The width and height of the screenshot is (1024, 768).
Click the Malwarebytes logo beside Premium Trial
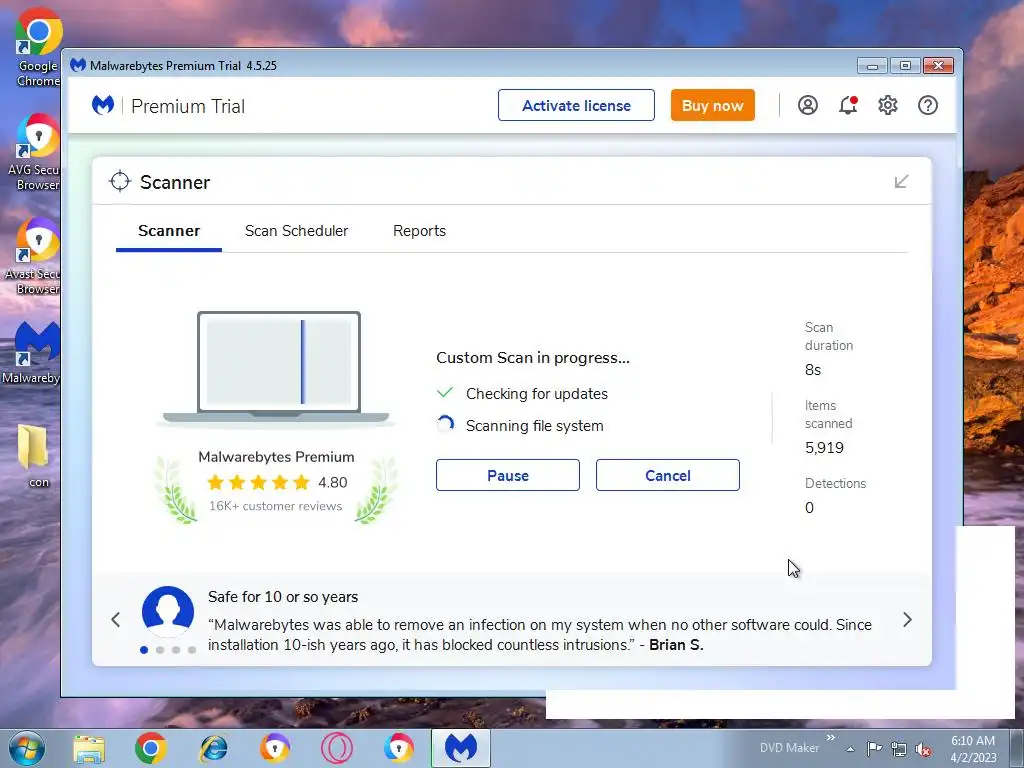103,105
